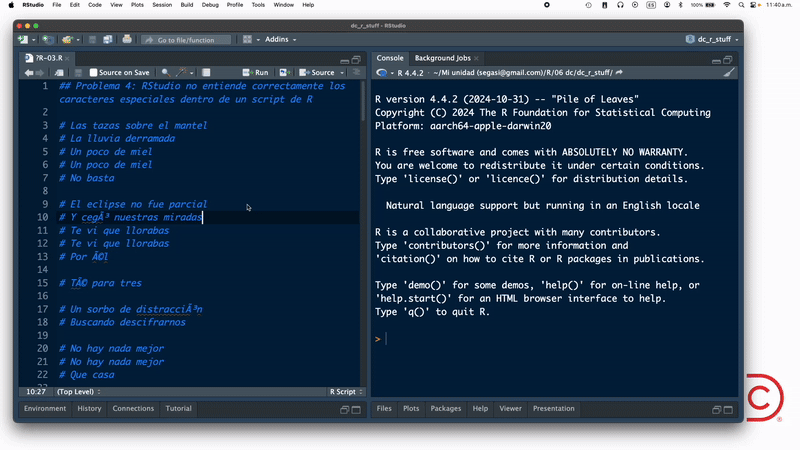Screen dimensions: 800x450
Task: Focus the Go to file/function search box
Action: coord(186,40)
